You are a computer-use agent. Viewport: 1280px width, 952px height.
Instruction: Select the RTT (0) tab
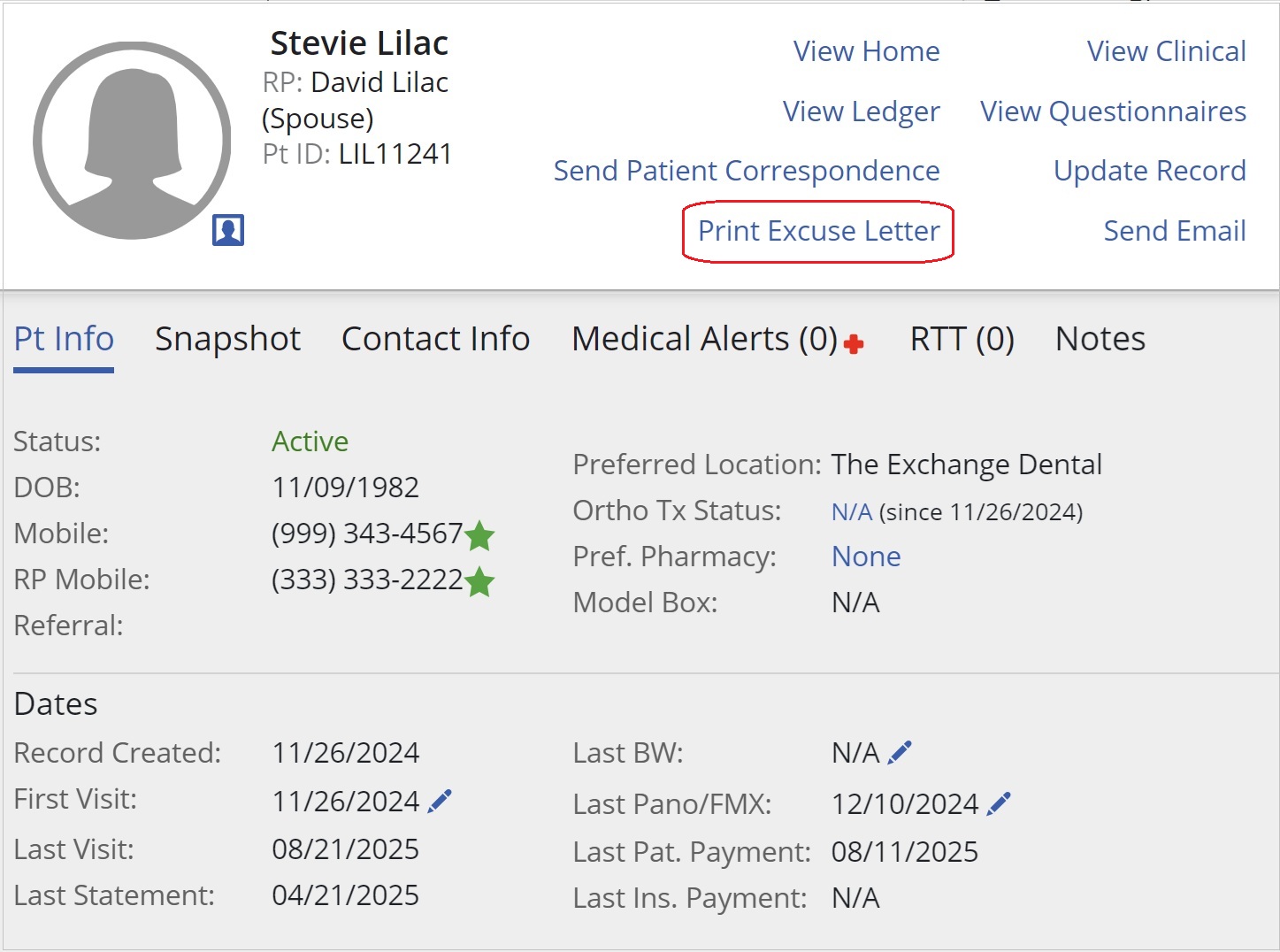[x=962, y=339]
